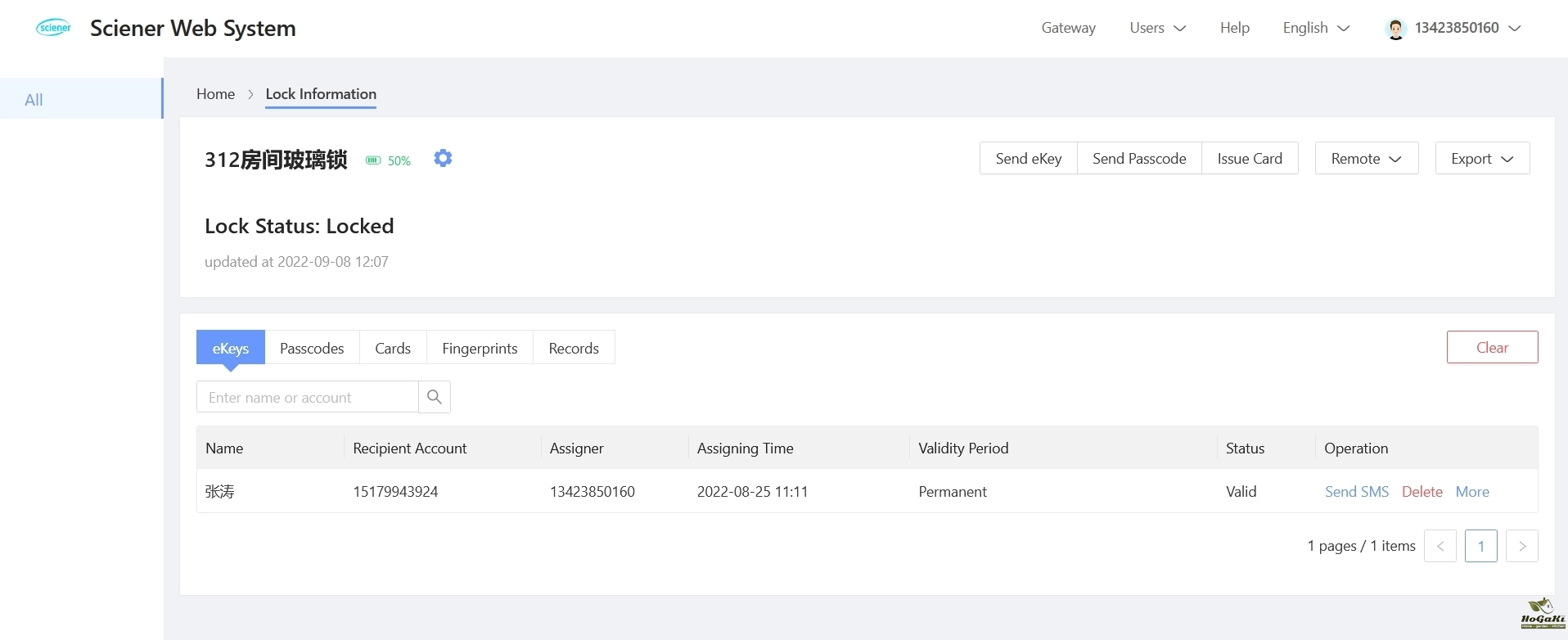
Task: Select the Records tab
Action: pos(574,348)
